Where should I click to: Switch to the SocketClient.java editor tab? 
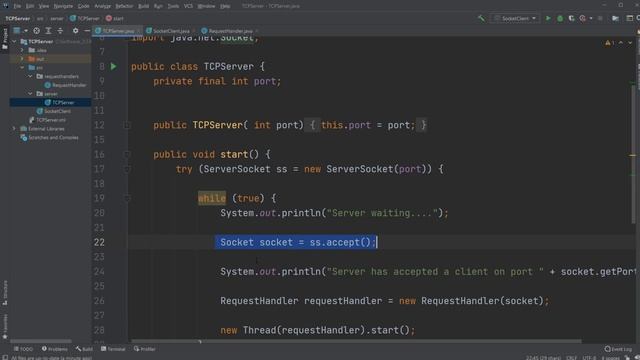[171, 31]
